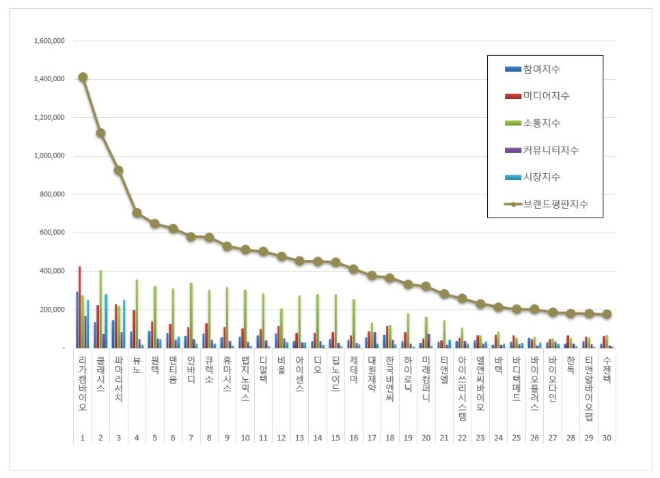Click the 800,000 y-axis value
The height and width of the screenshot is (478, 660).
[52, 195]
